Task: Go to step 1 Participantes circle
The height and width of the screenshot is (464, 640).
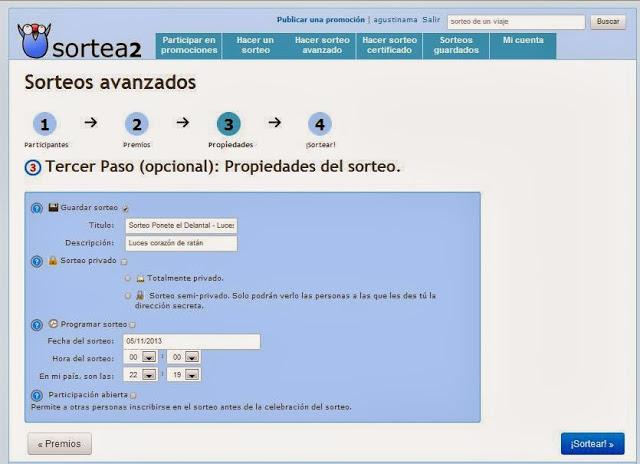Action: (45, 124)
